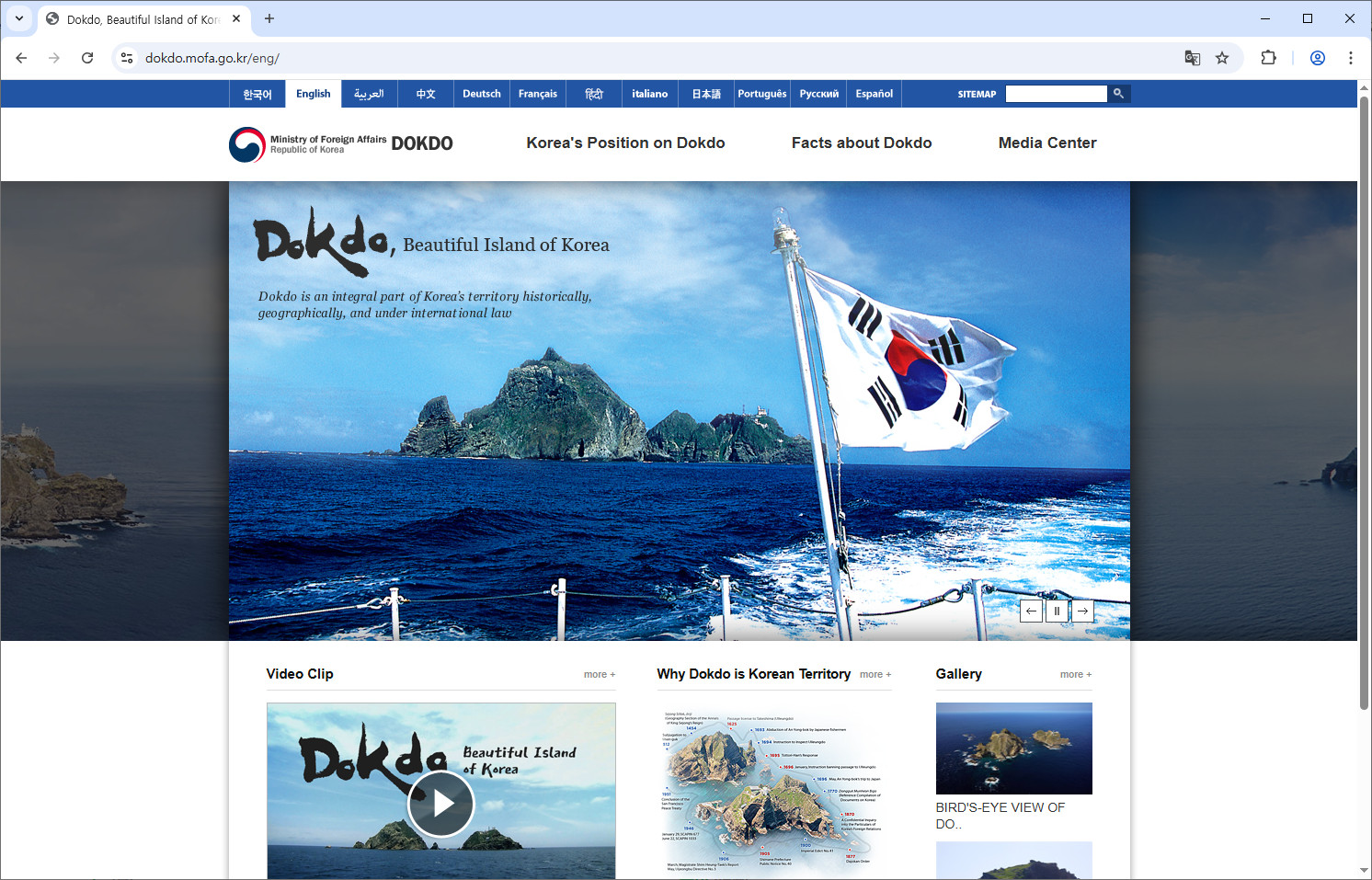Play the Dokdo video clip
Viewport: 1372px width, 880px height.
(x=440, y=804)
